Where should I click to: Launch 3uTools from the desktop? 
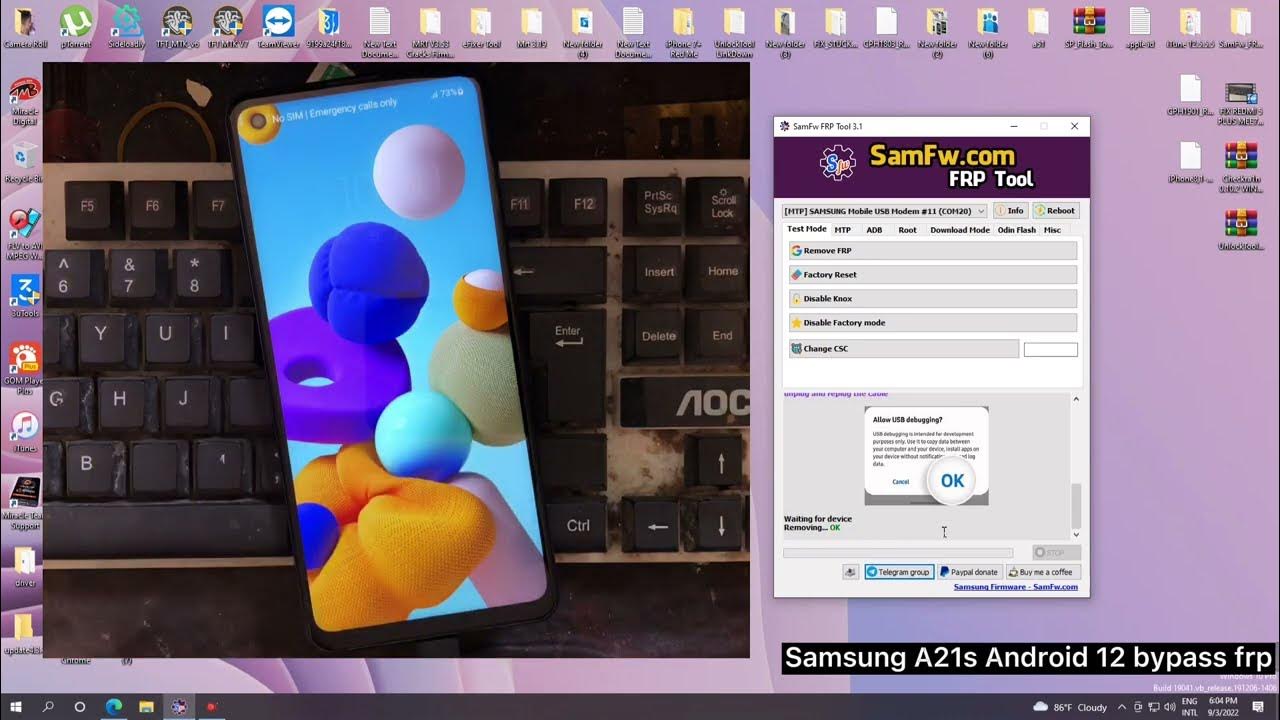point(24,298)
